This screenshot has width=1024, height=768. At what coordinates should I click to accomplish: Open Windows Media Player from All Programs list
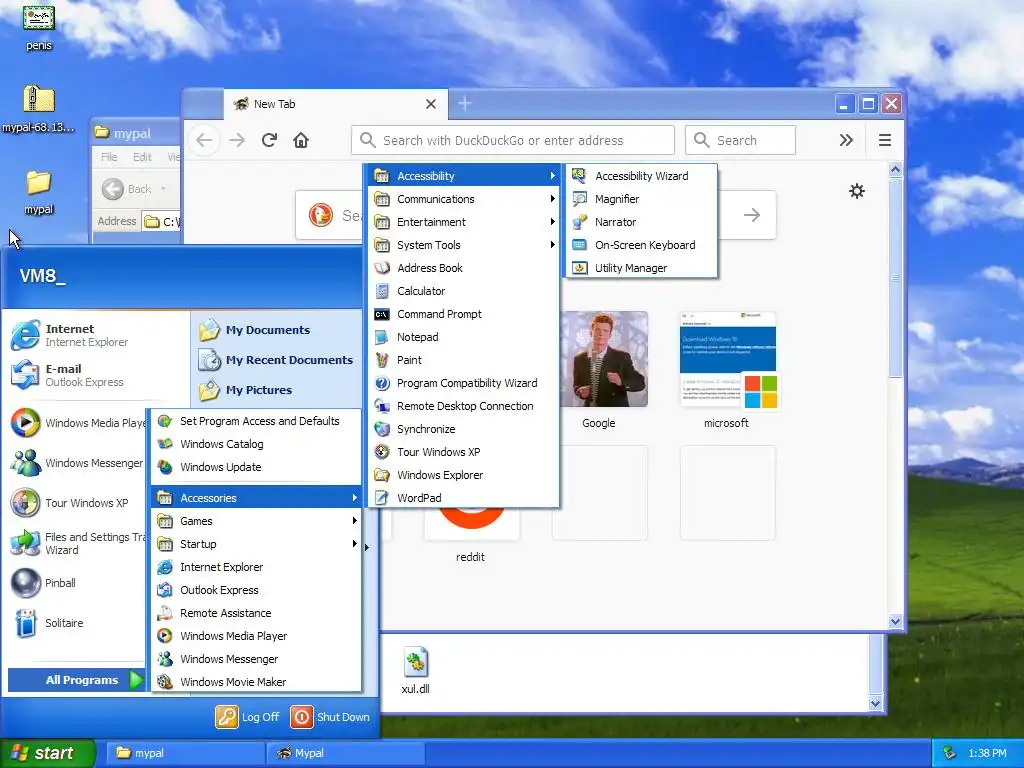tap(257, 636)
